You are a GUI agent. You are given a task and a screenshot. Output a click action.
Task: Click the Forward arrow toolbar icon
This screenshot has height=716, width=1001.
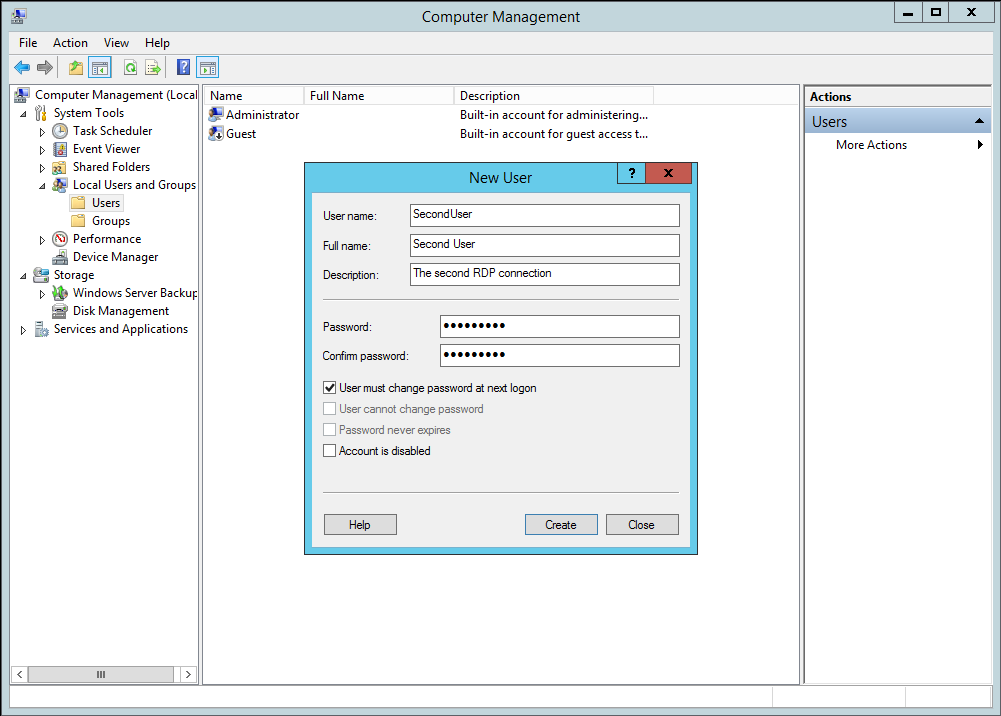click(x=45, y=67)
